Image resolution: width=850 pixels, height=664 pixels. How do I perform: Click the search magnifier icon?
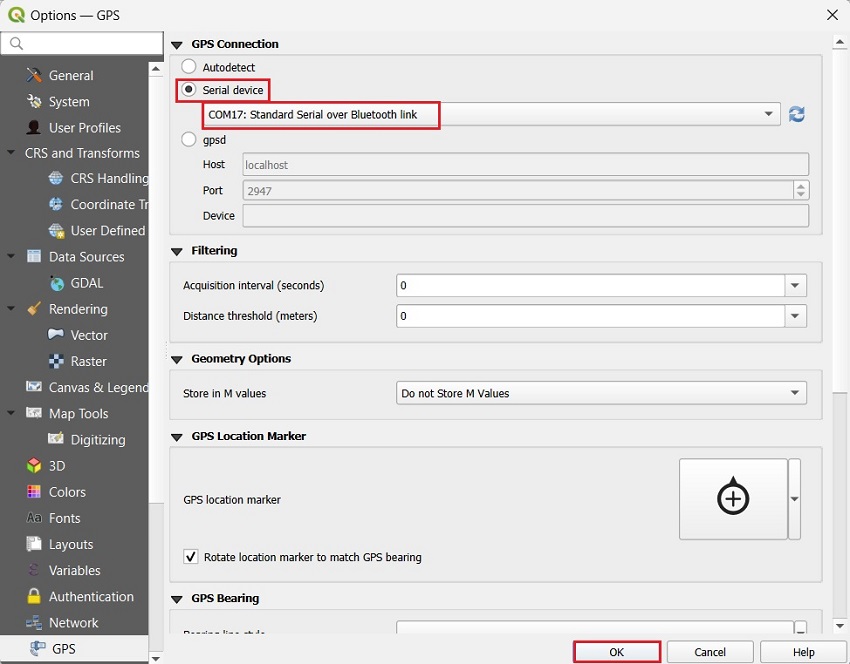point(16,44)
